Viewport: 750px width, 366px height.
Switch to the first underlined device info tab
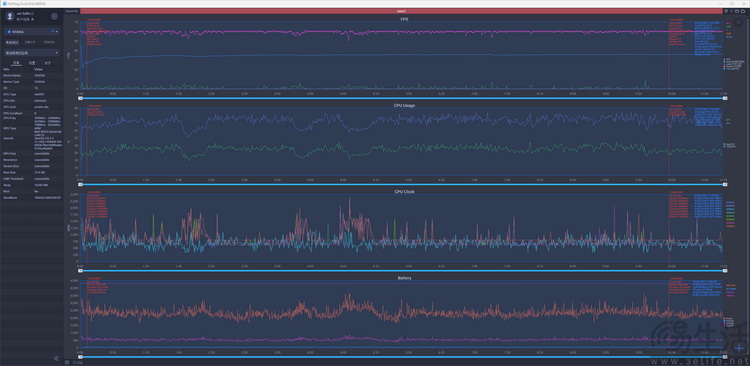(x=15, y=63)
